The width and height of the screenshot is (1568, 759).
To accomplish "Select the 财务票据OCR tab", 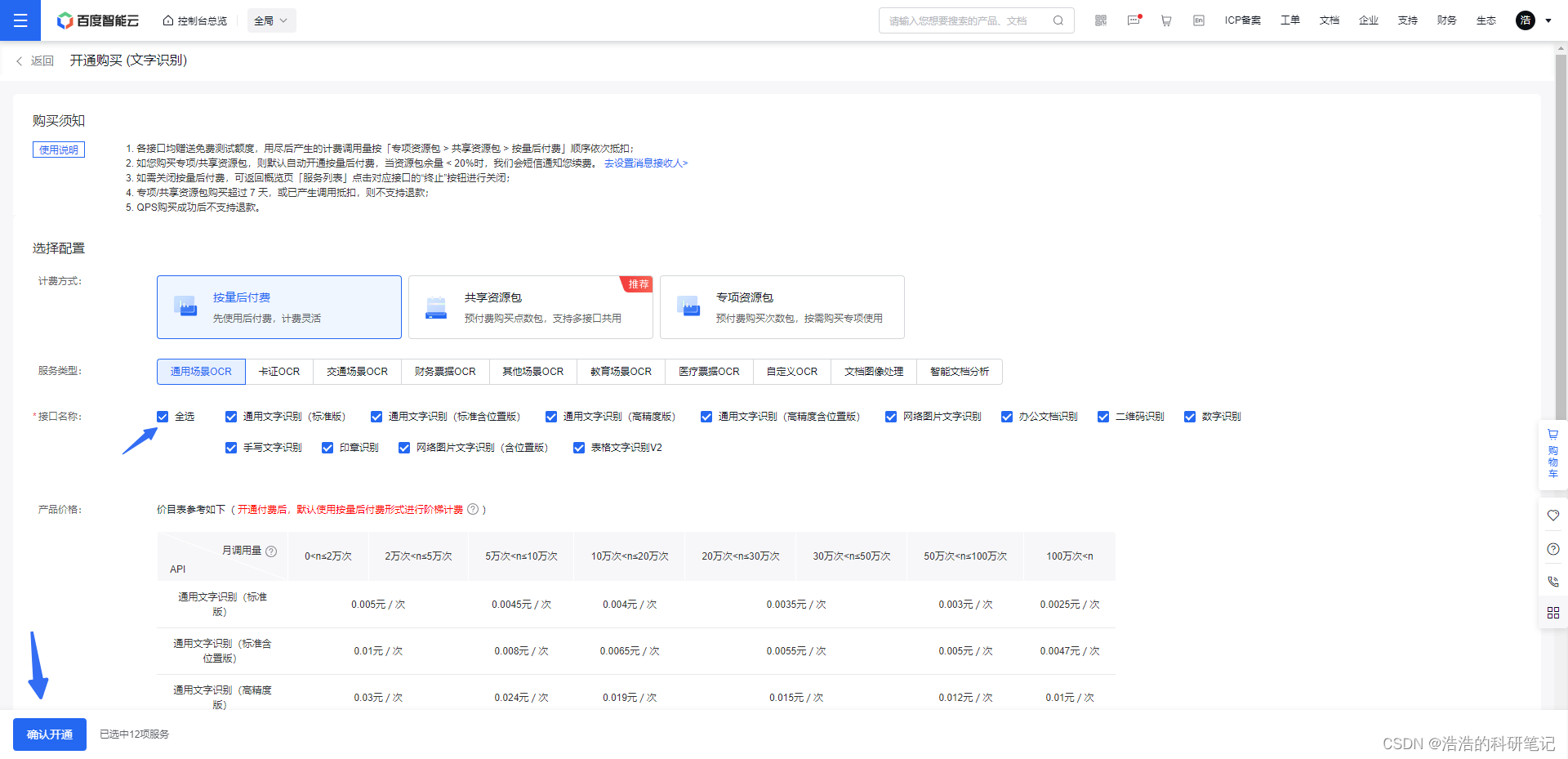I will (x=445, y=372).
